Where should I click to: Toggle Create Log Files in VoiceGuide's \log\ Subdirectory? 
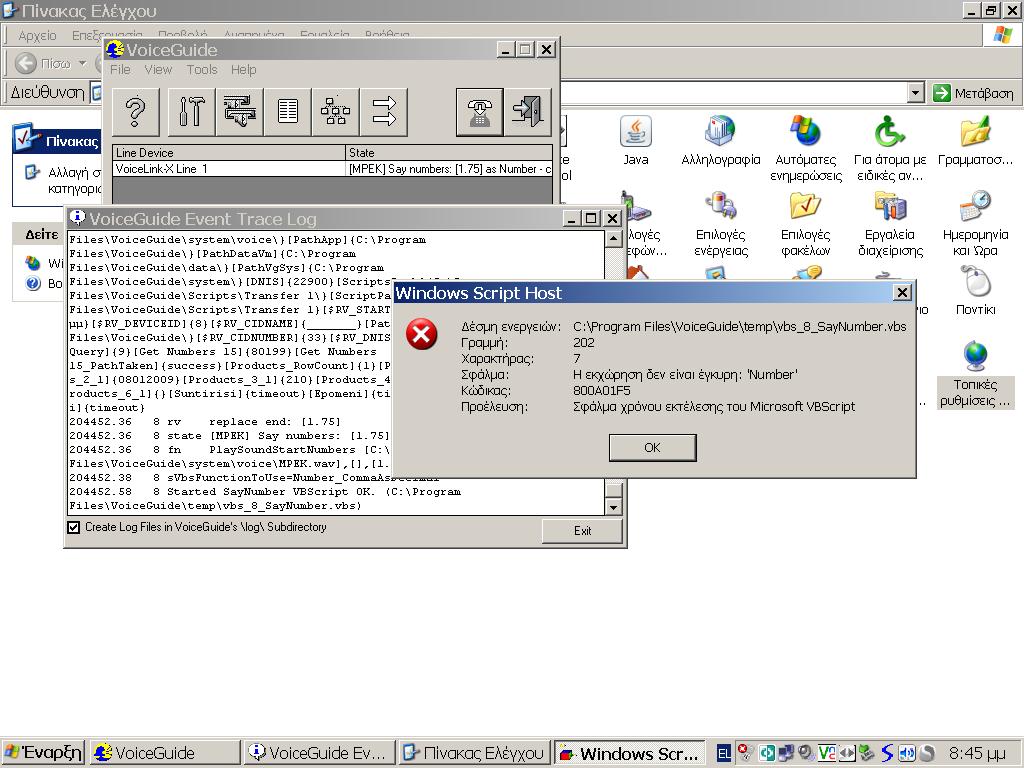pos(74,527)
